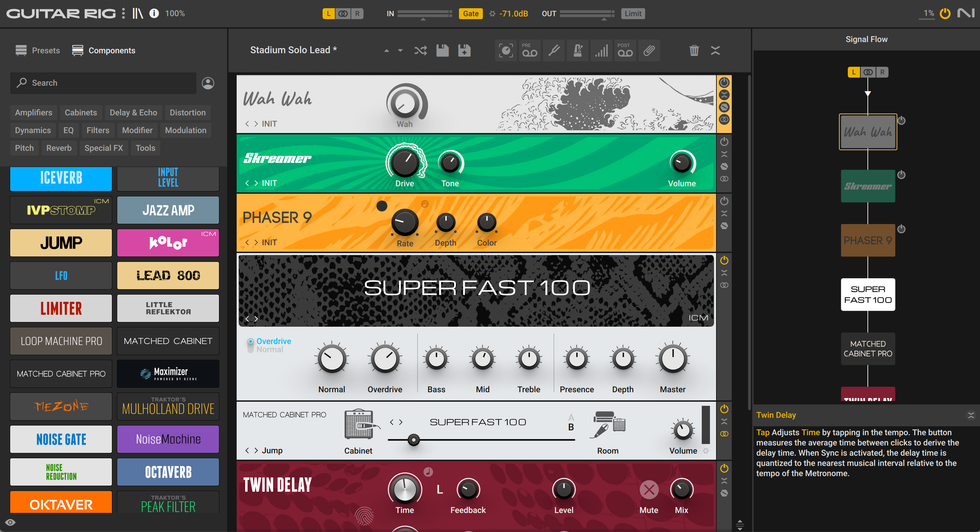Select the Amplifiers category tag

(x=34, y=113)
